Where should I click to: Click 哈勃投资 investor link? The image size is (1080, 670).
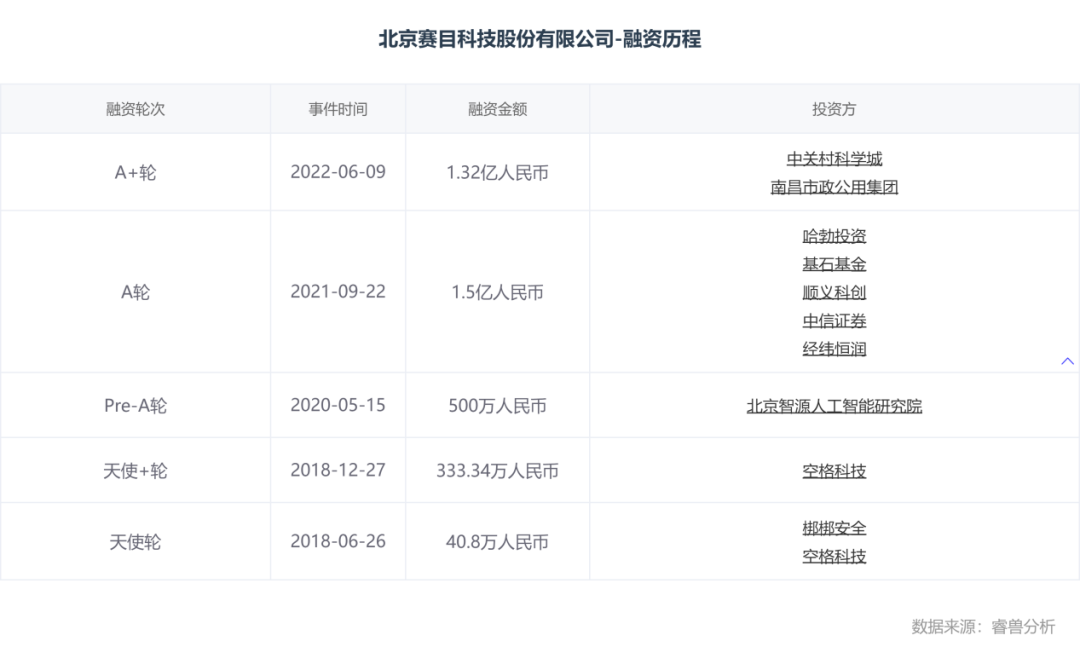click(x=834, y=237)
